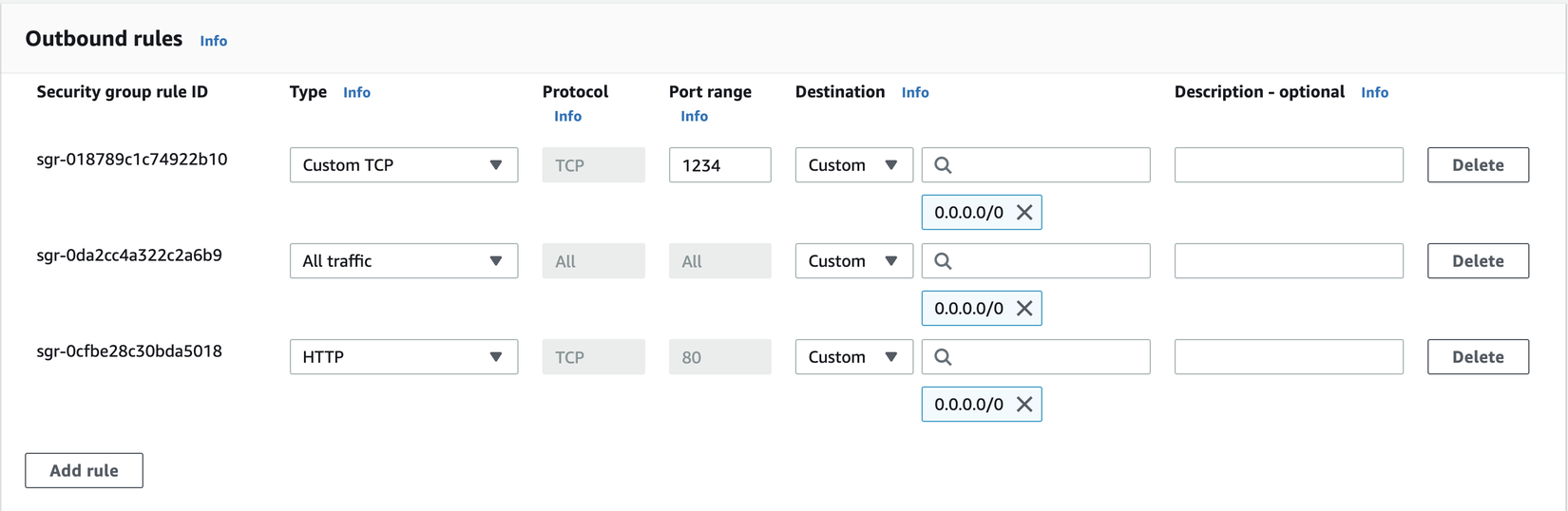Image resolution: width=1568 pixels, height=511 pixels.
Task: Remove 0.0.0.0/0 chip from Custom TCP rule
Action: [1023, 213]
